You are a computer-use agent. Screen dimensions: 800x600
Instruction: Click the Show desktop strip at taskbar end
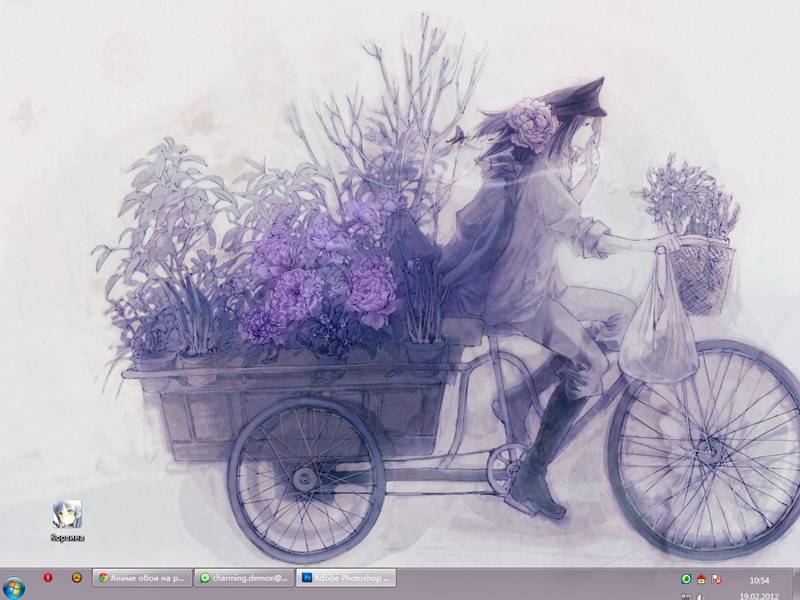tap(795, 584)
